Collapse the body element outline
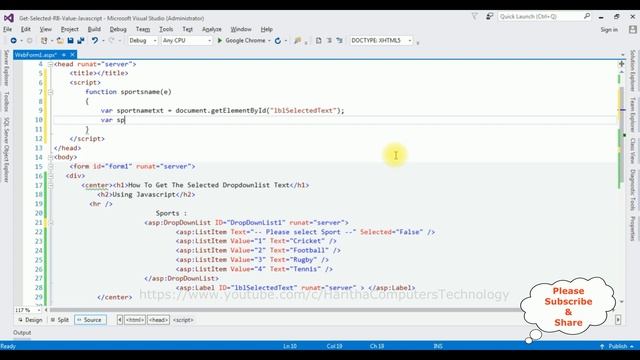Image resolution: width=640 pixels, height=360 pixels. tap(50, 157)
